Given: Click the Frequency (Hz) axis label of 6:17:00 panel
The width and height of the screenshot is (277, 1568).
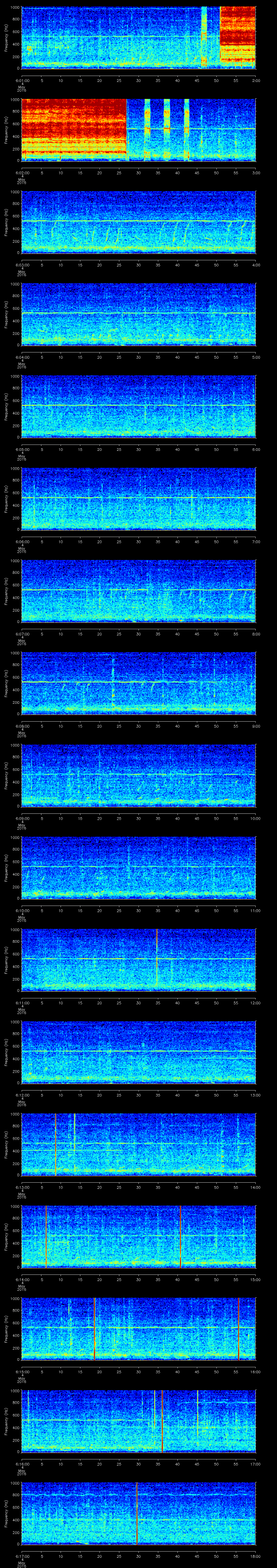Looking at the screenshot, I should point(7,1514).
